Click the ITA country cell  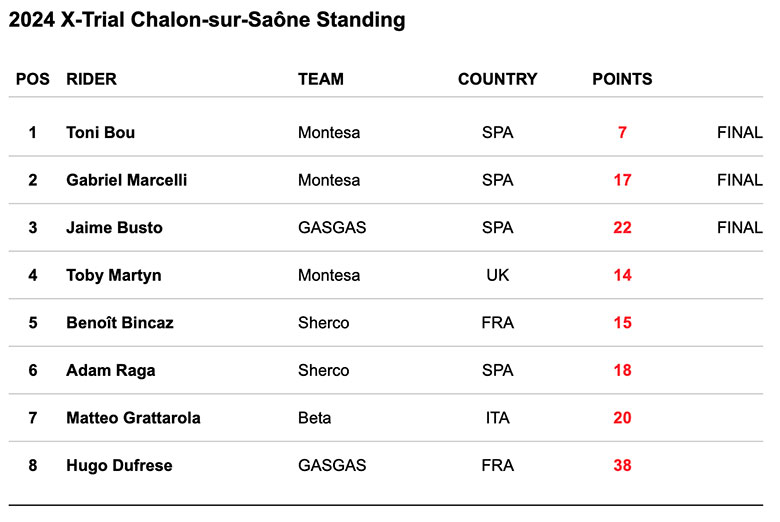(497, 418)
